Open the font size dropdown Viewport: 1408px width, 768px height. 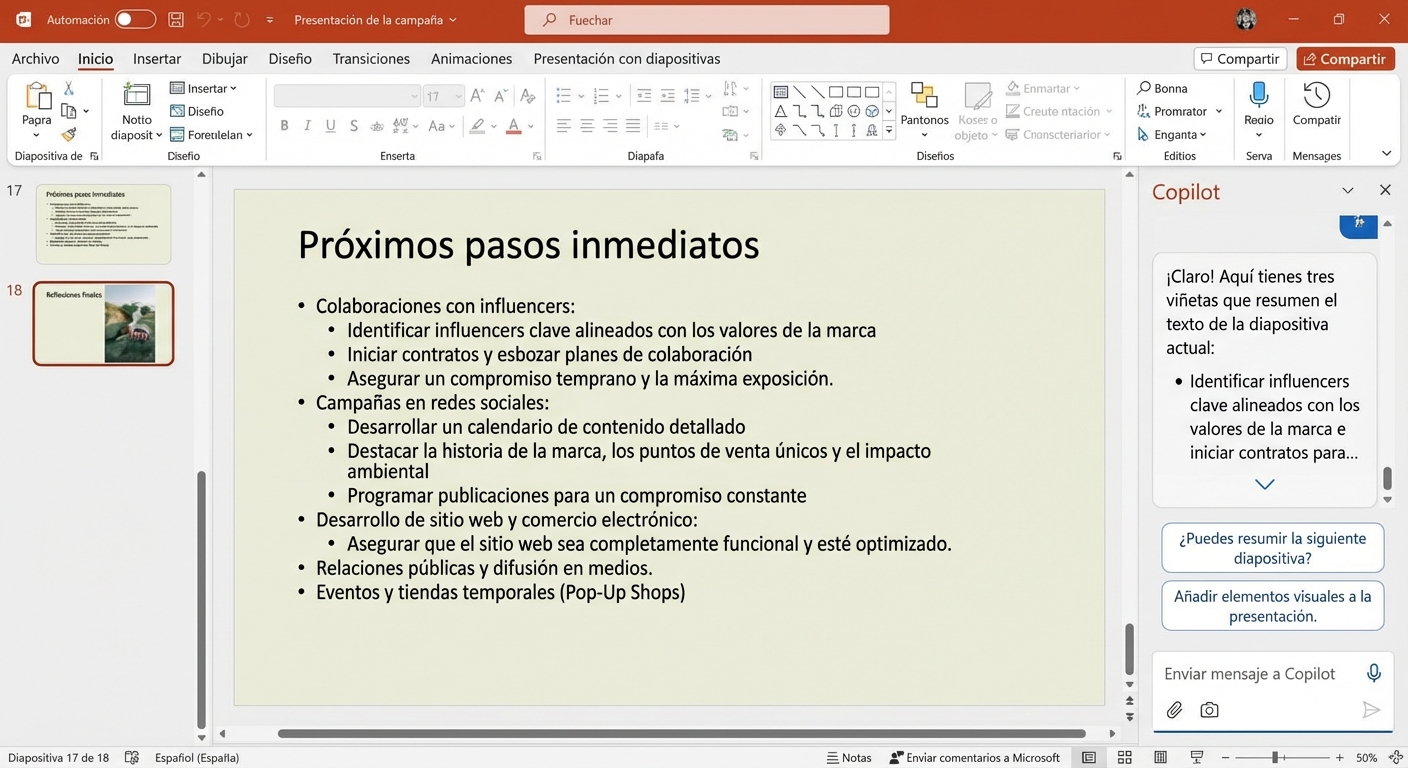(458, 96)
